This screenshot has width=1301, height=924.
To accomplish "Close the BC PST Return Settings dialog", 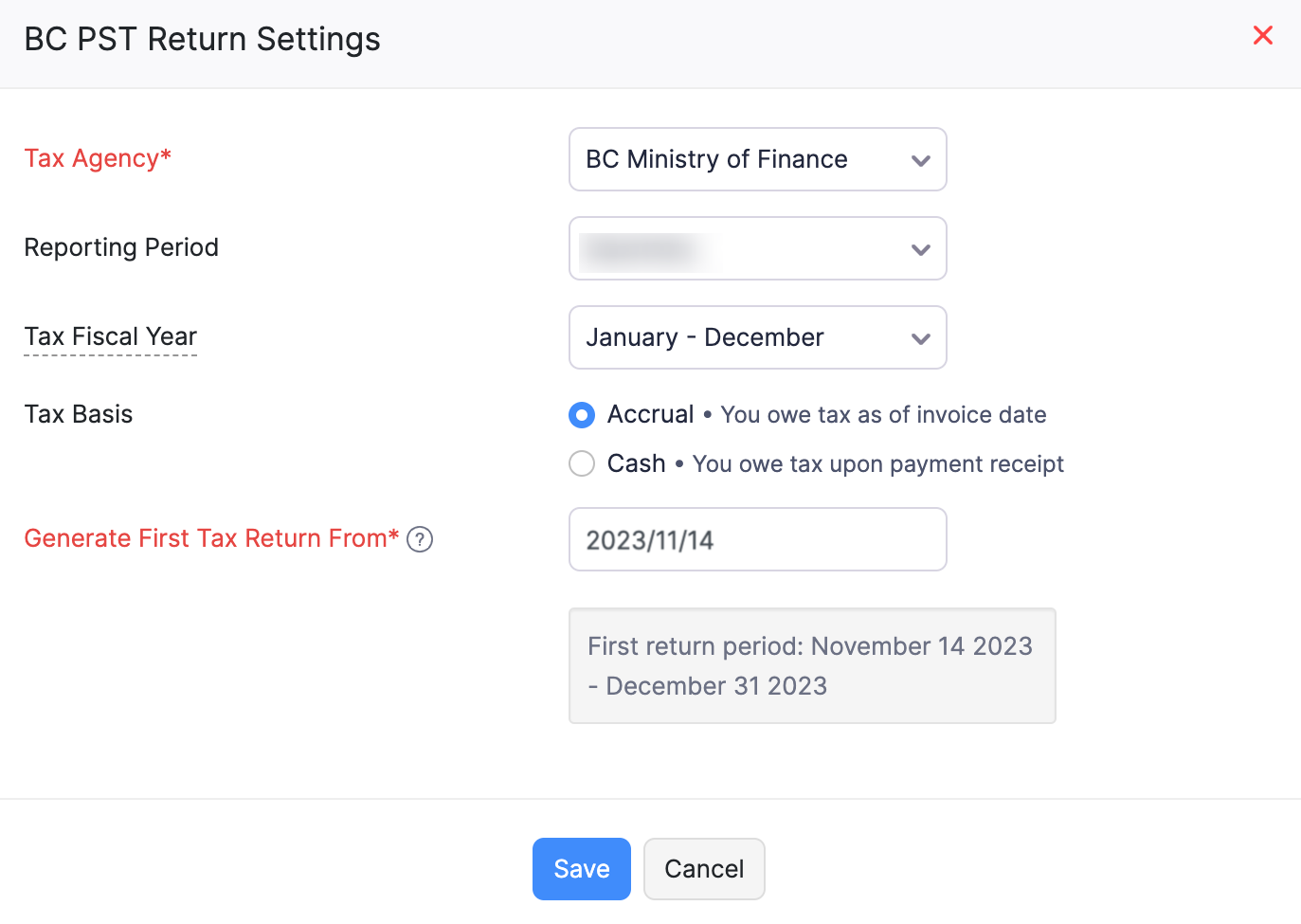I will point(1262,36).
